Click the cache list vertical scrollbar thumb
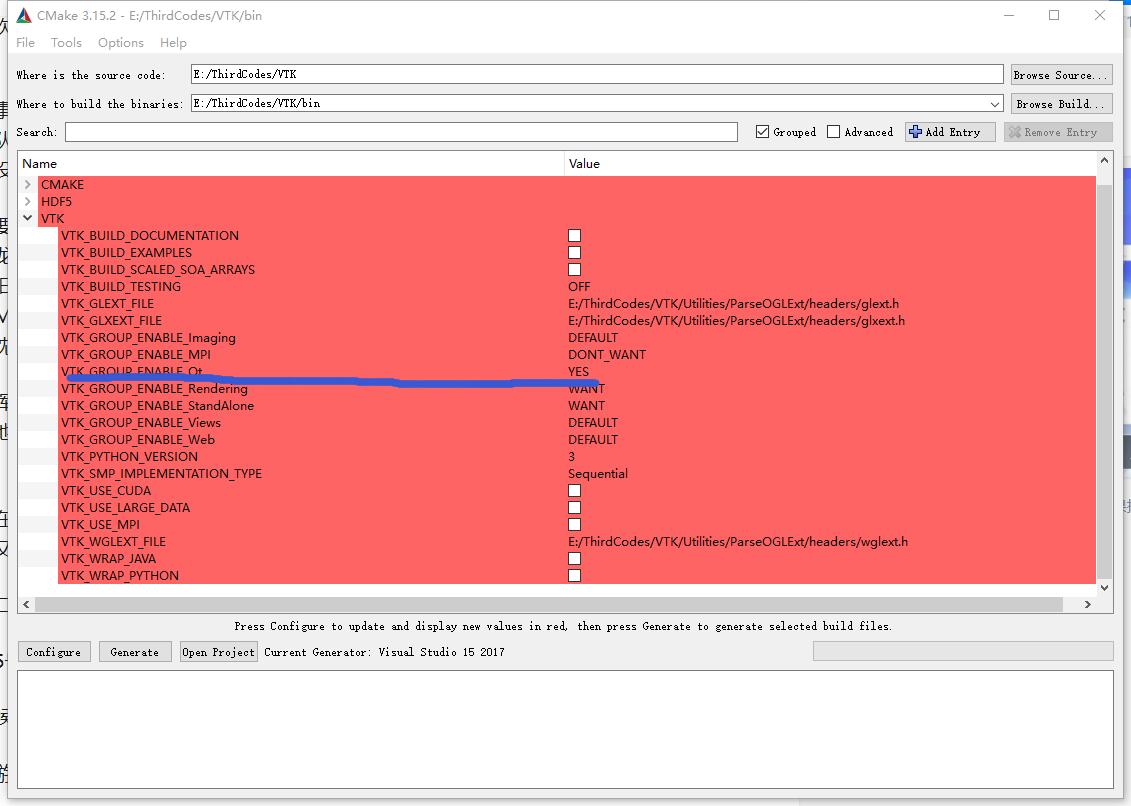 click(1104, 381)
